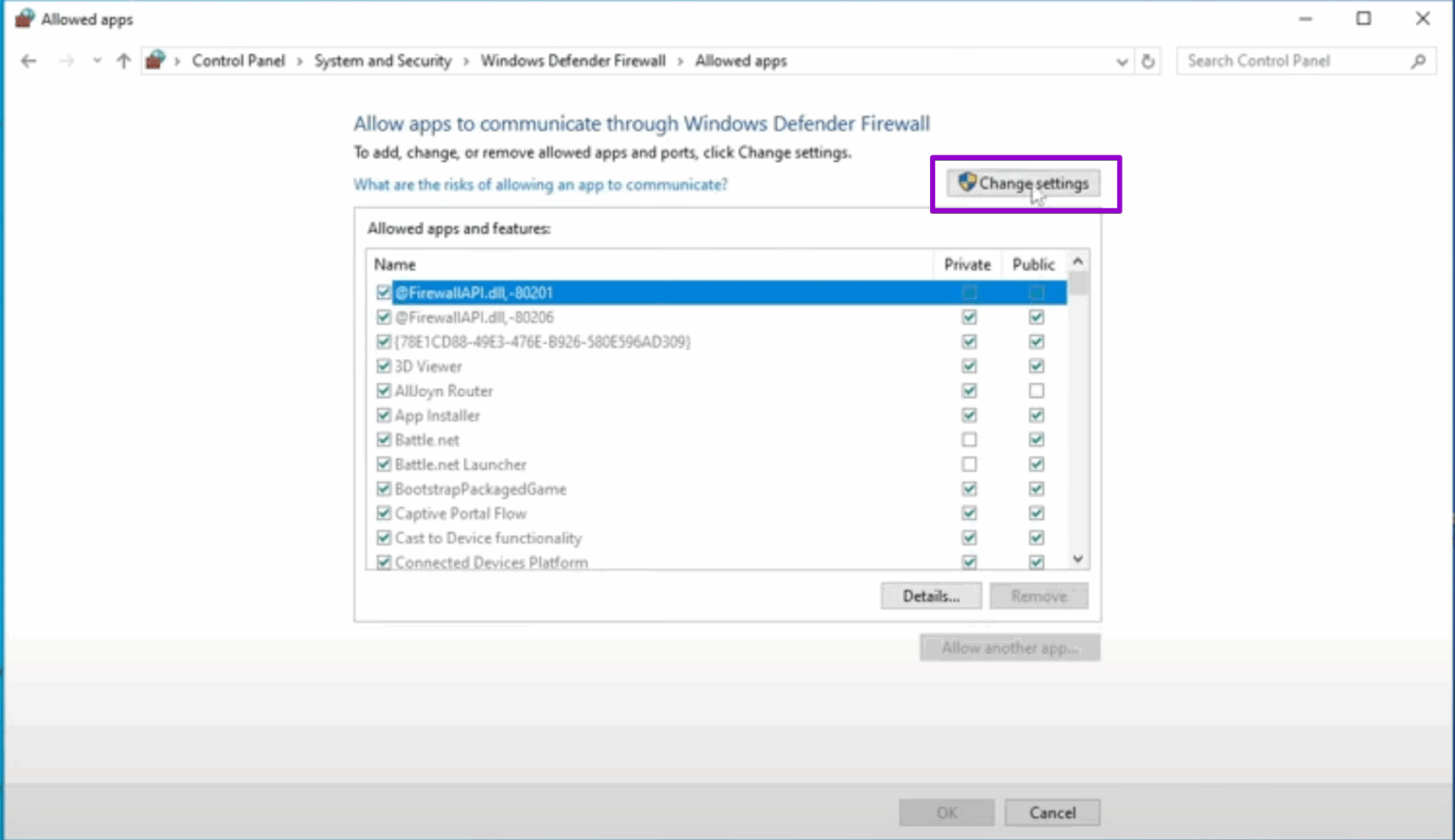Click the Change settings button
This screenshot has width=1455, height=840.
click(1024, 183)
